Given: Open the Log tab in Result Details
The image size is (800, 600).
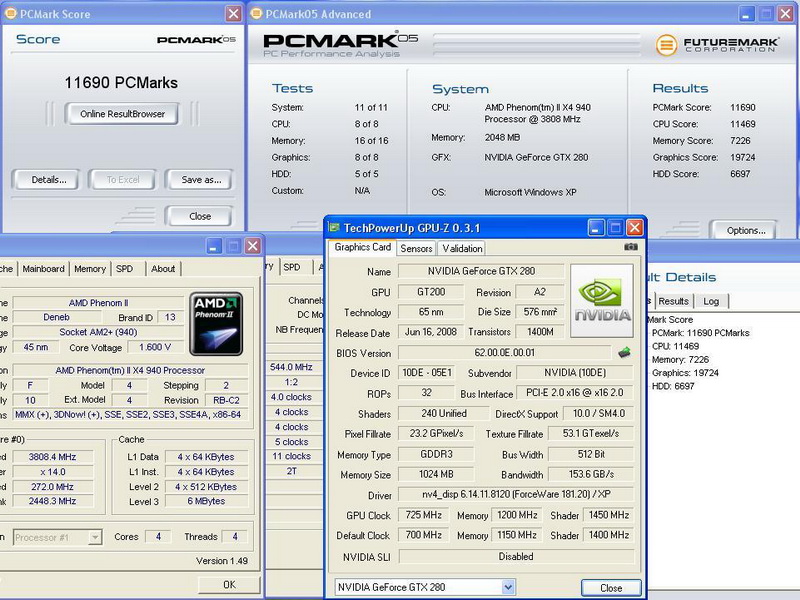Looking at the screenshot, I should click(x=711, y=301).
